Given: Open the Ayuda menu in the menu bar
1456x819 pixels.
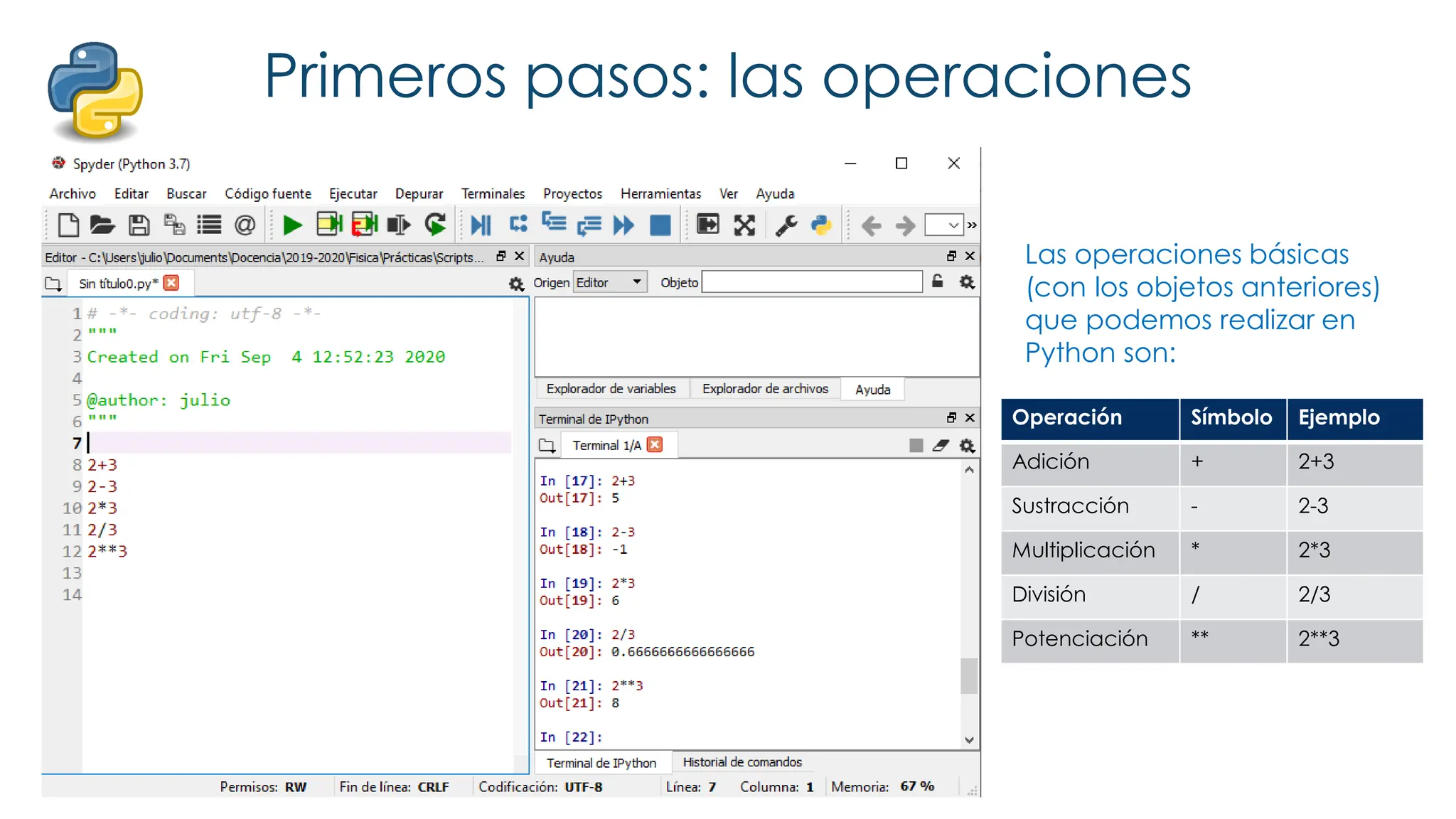Looking at the screenshot, I should 775,193.
